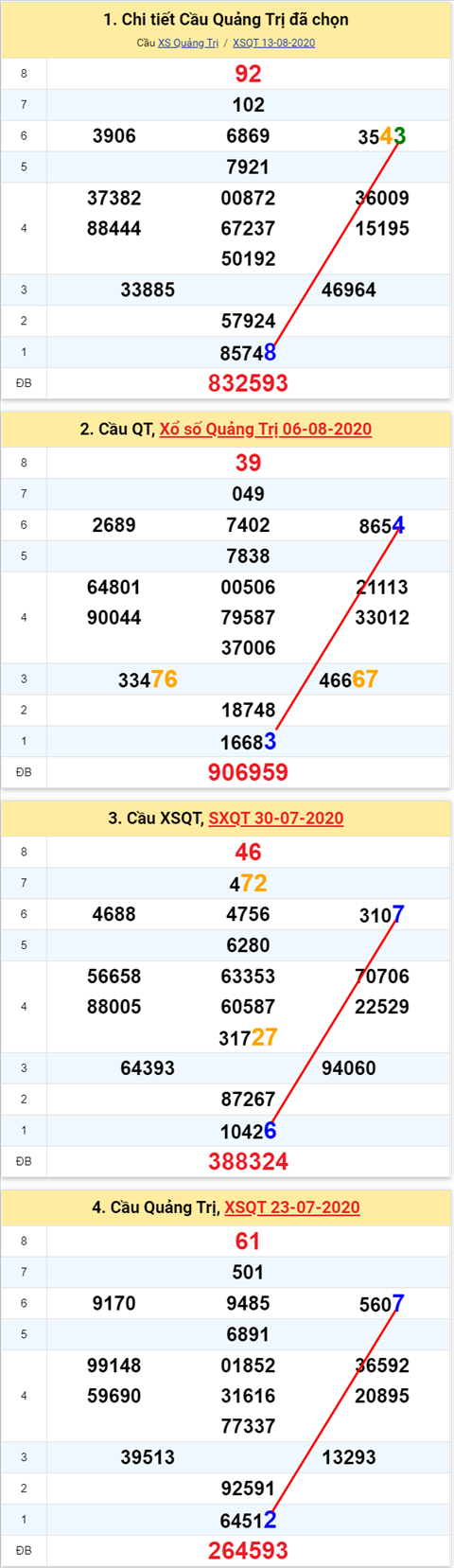454x1568 pixels.
Task: Select the number 33885
Action: [148, 290]
